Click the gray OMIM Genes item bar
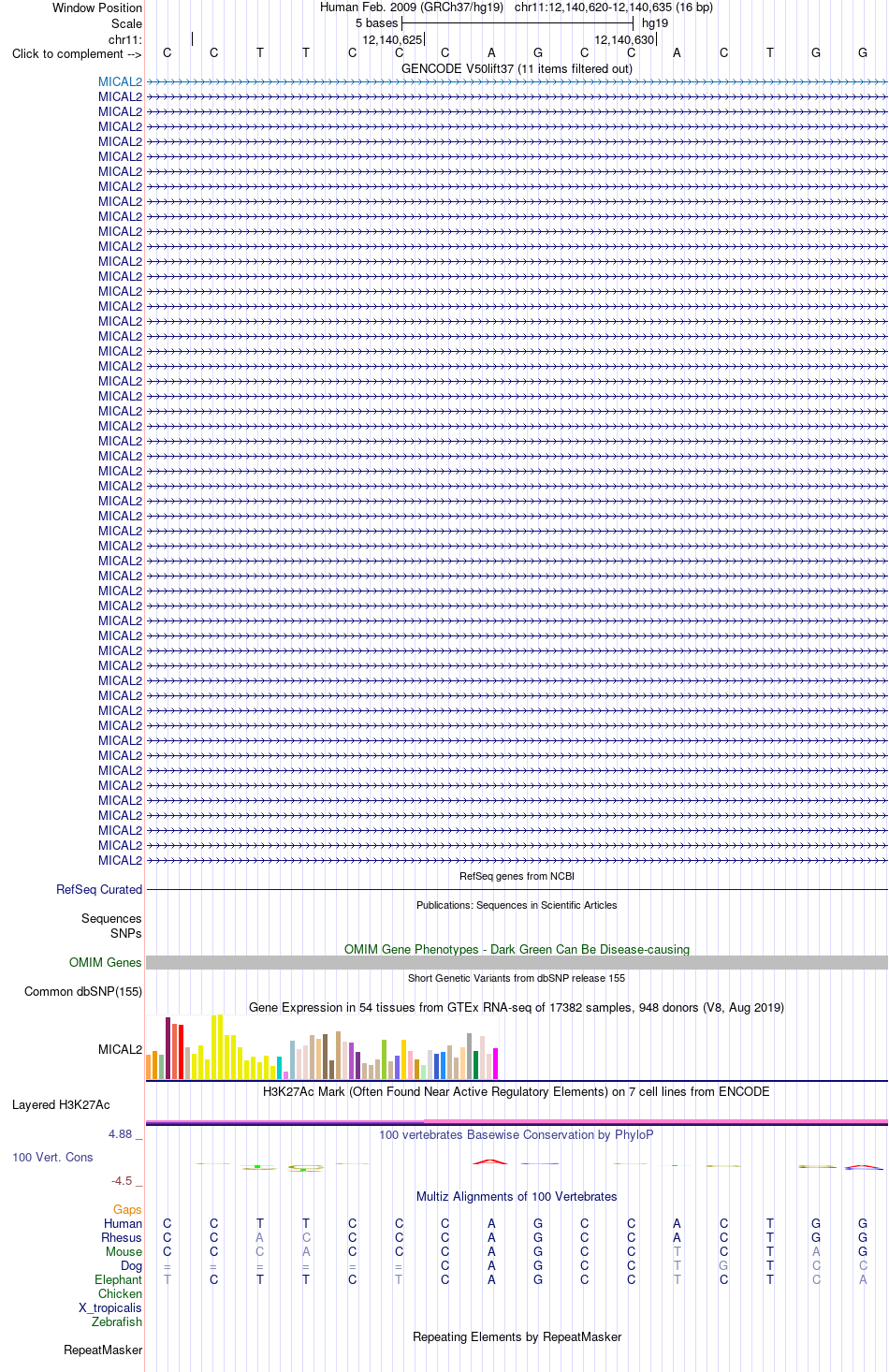Viewport: 889px width, 1372px height. click(517, 962)
